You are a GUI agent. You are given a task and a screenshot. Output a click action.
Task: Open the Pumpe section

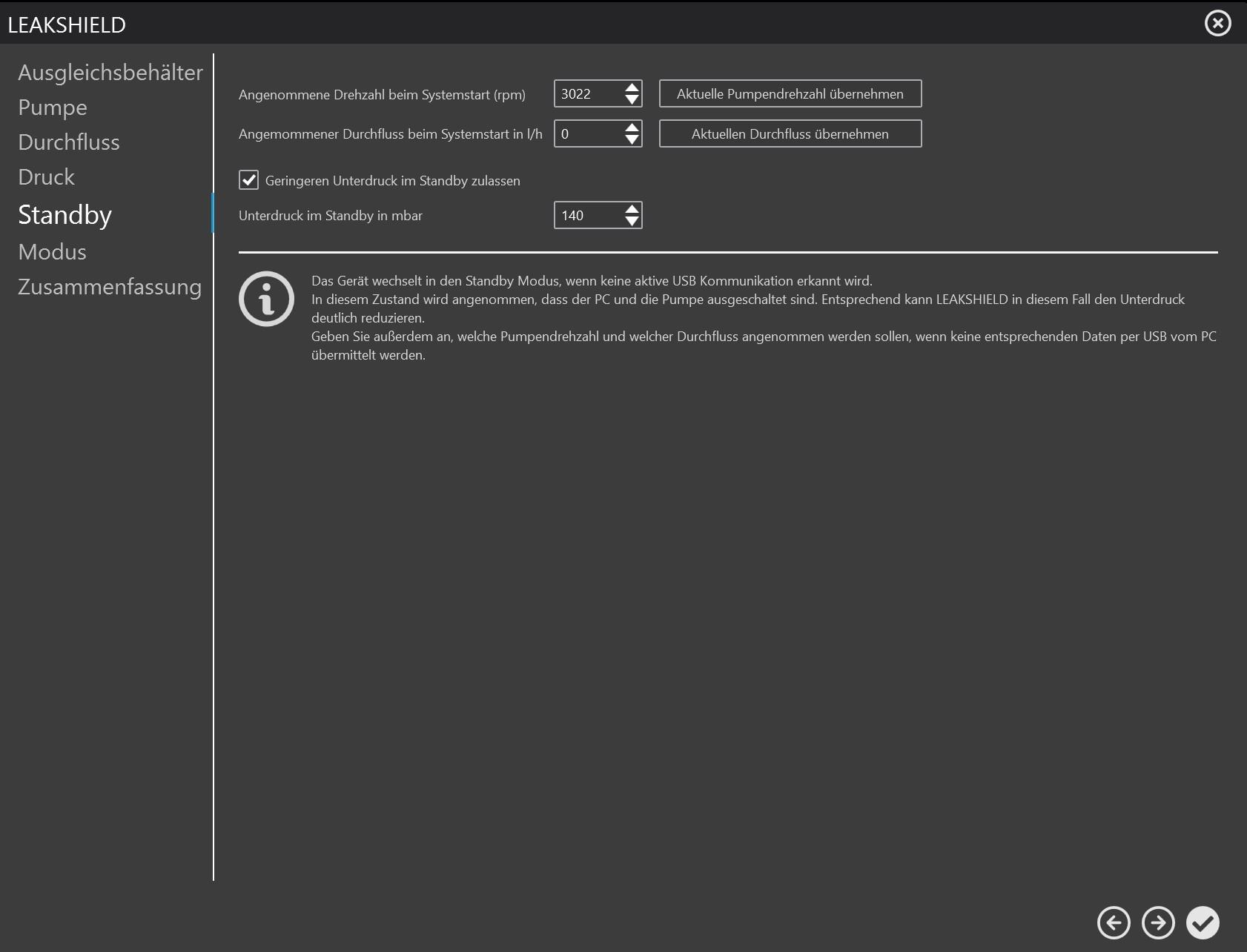tap(53, 108)
